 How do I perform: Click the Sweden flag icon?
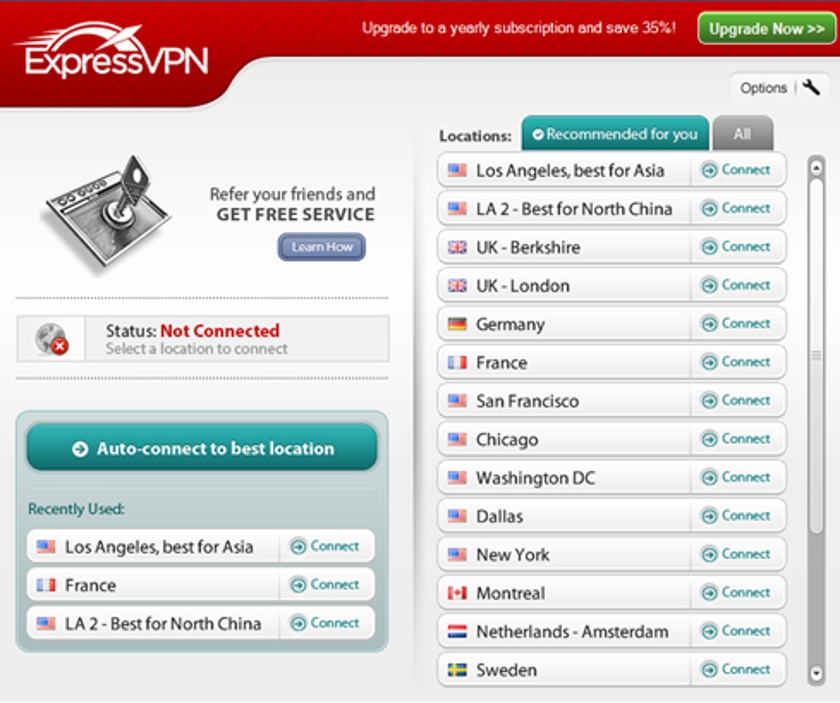coord(457,670)
